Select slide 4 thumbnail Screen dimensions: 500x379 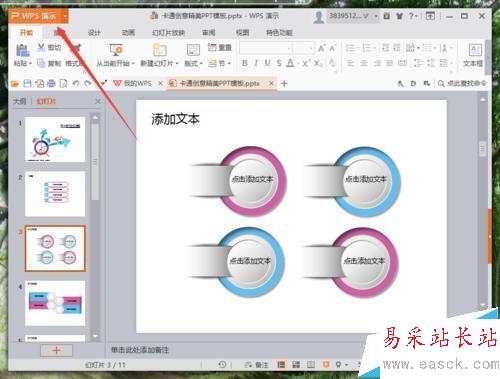coord(55,303)
